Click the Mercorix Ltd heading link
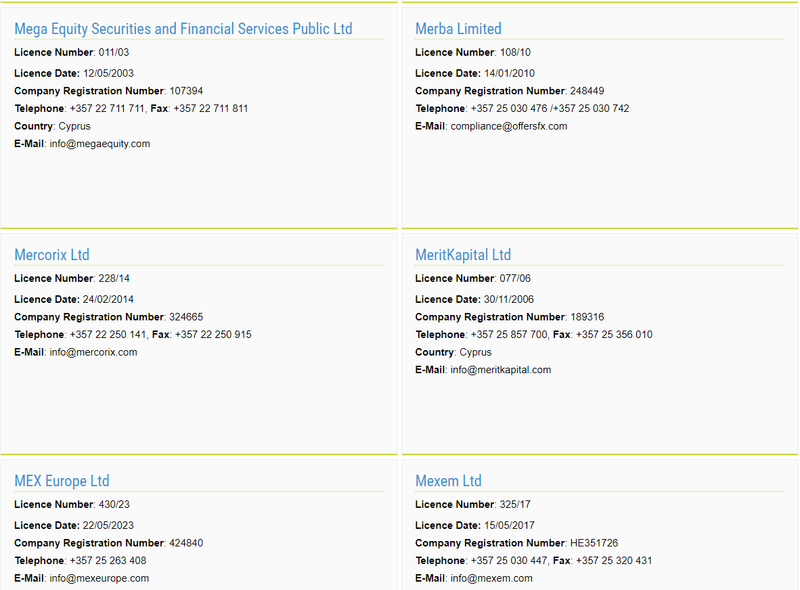Viewport: 800px width, 590px height. pos(52,255)
